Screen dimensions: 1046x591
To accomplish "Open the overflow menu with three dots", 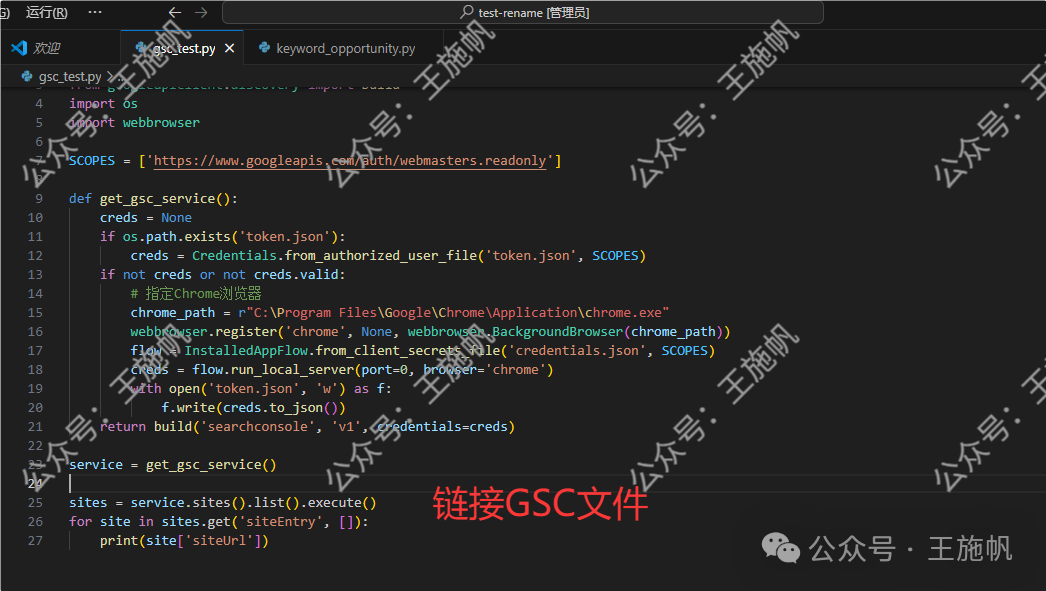I will pyautogui.click(x=95, y=12).
